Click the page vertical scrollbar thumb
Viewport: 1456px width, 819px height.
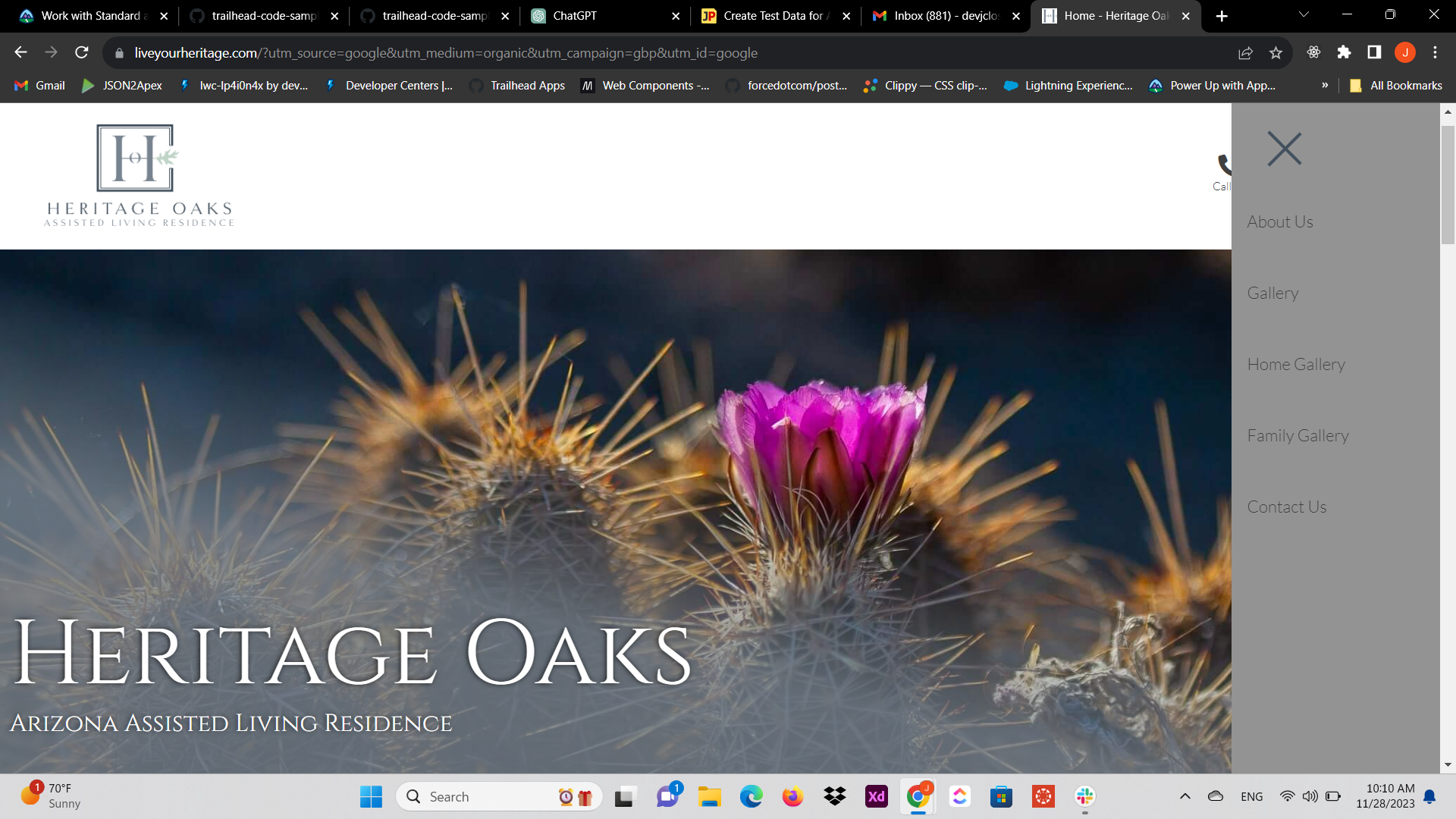pos(1448,184)
